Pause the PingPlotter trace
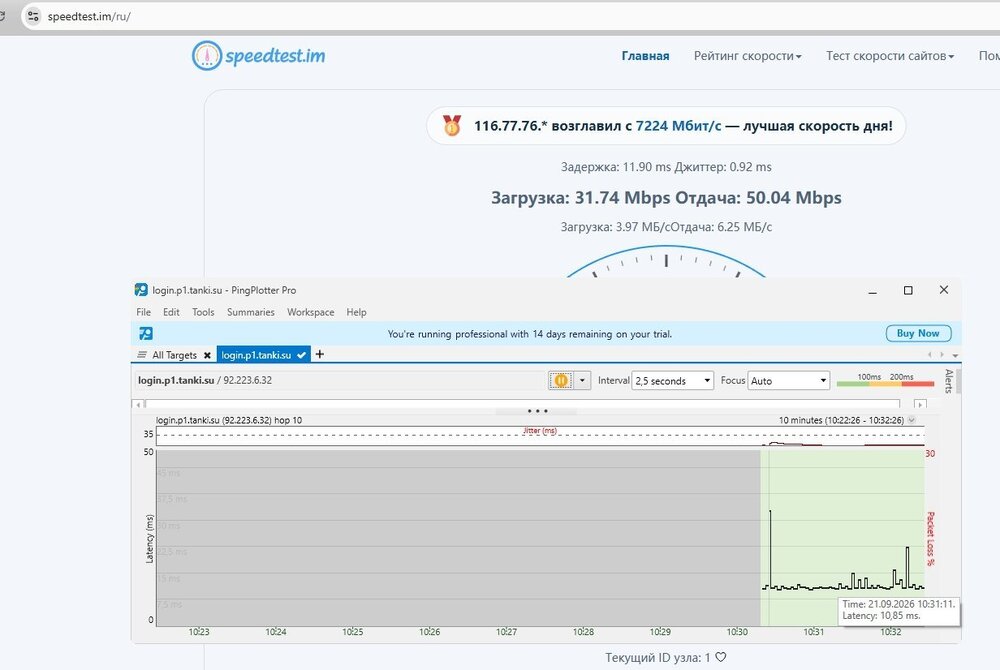Image resolution: width=1000 pixels, height=670 pixels. 561,381
